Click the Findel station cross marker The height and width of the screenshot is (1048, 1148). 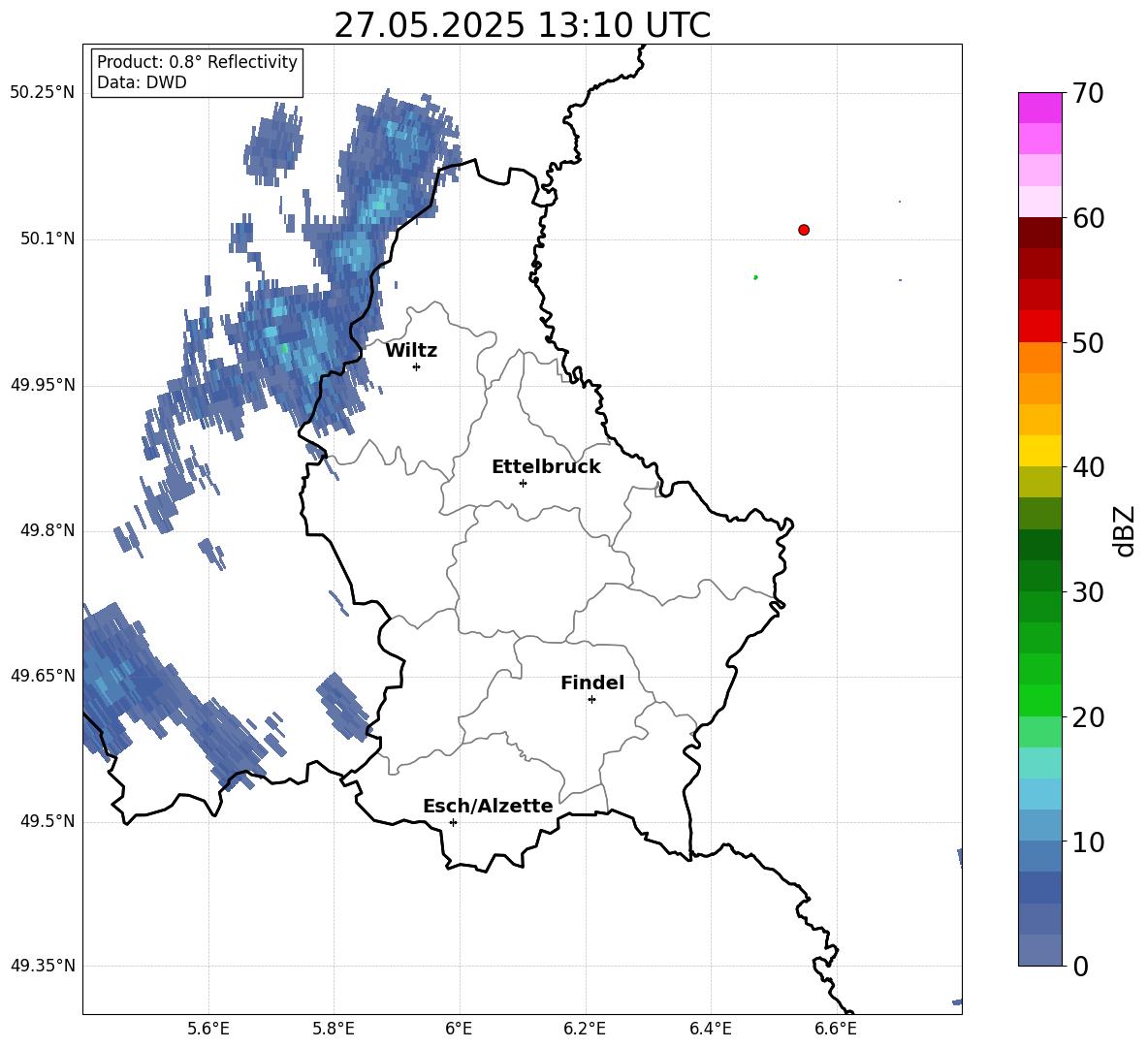[591, 700]
